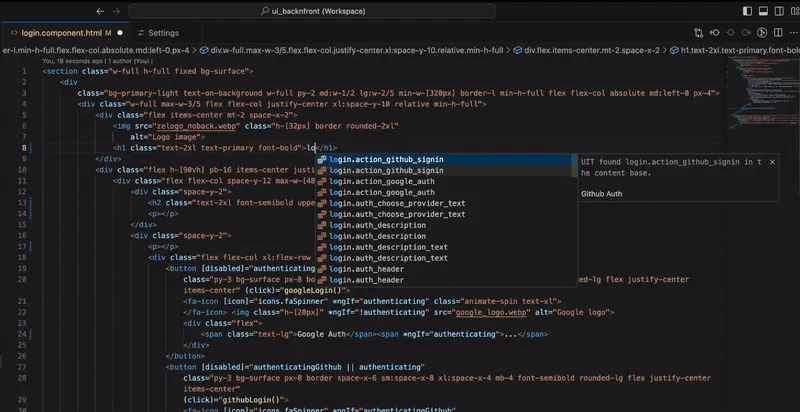800x412 pixels.
Task: Open the customize layout icon
Action: coord(795,11)
